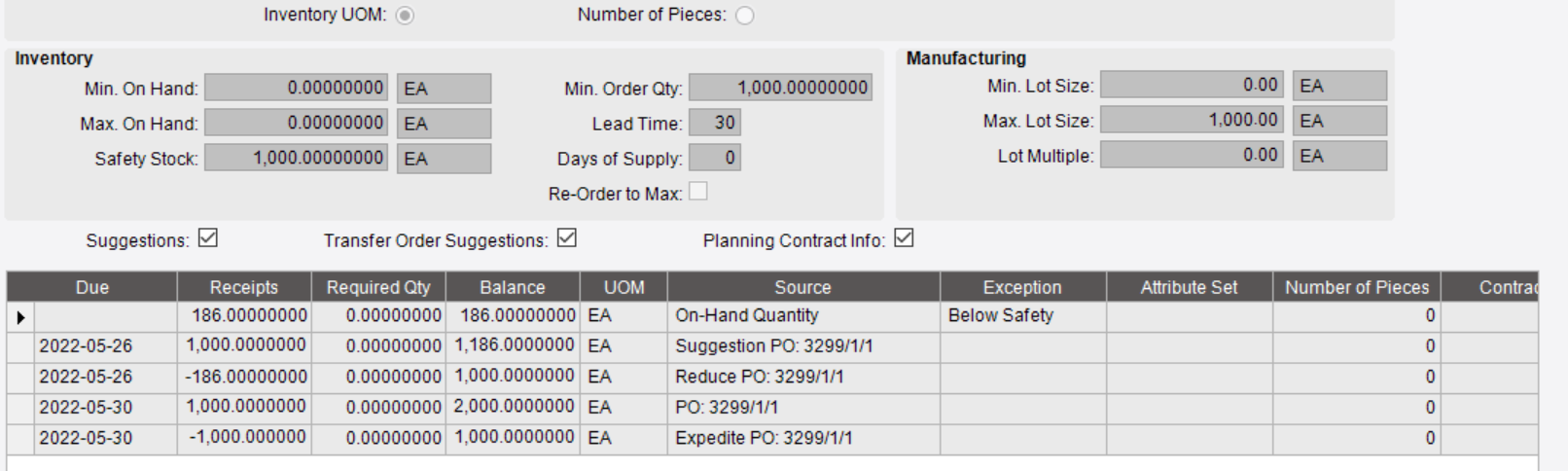Click the Safety Stock quantity field
This screenshot has height=471, width=1568.
[x=296, y=158]
